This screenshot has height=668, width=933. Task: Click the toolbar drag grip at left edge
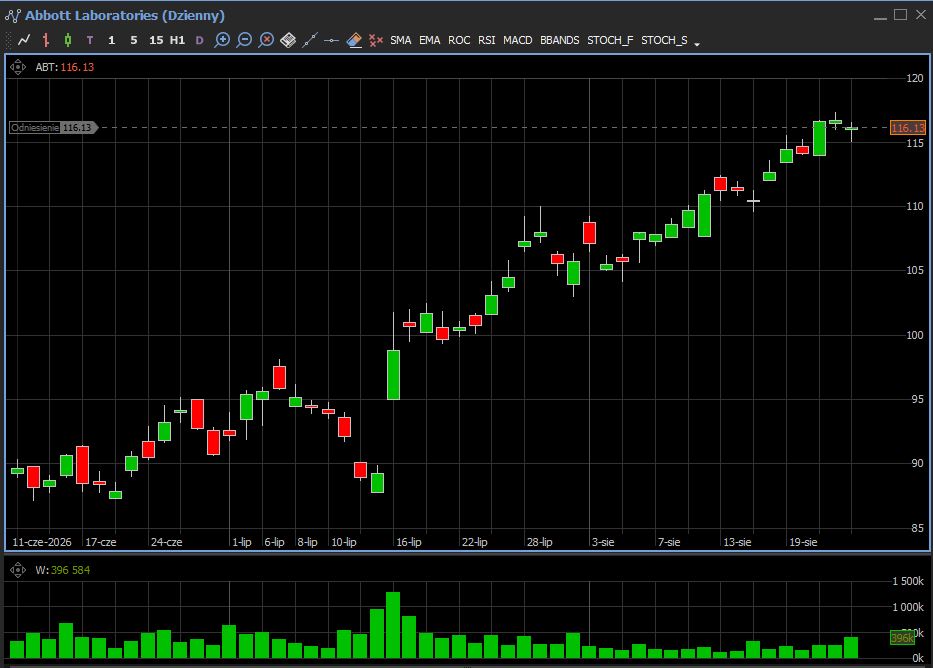click(x=8, y=40)
